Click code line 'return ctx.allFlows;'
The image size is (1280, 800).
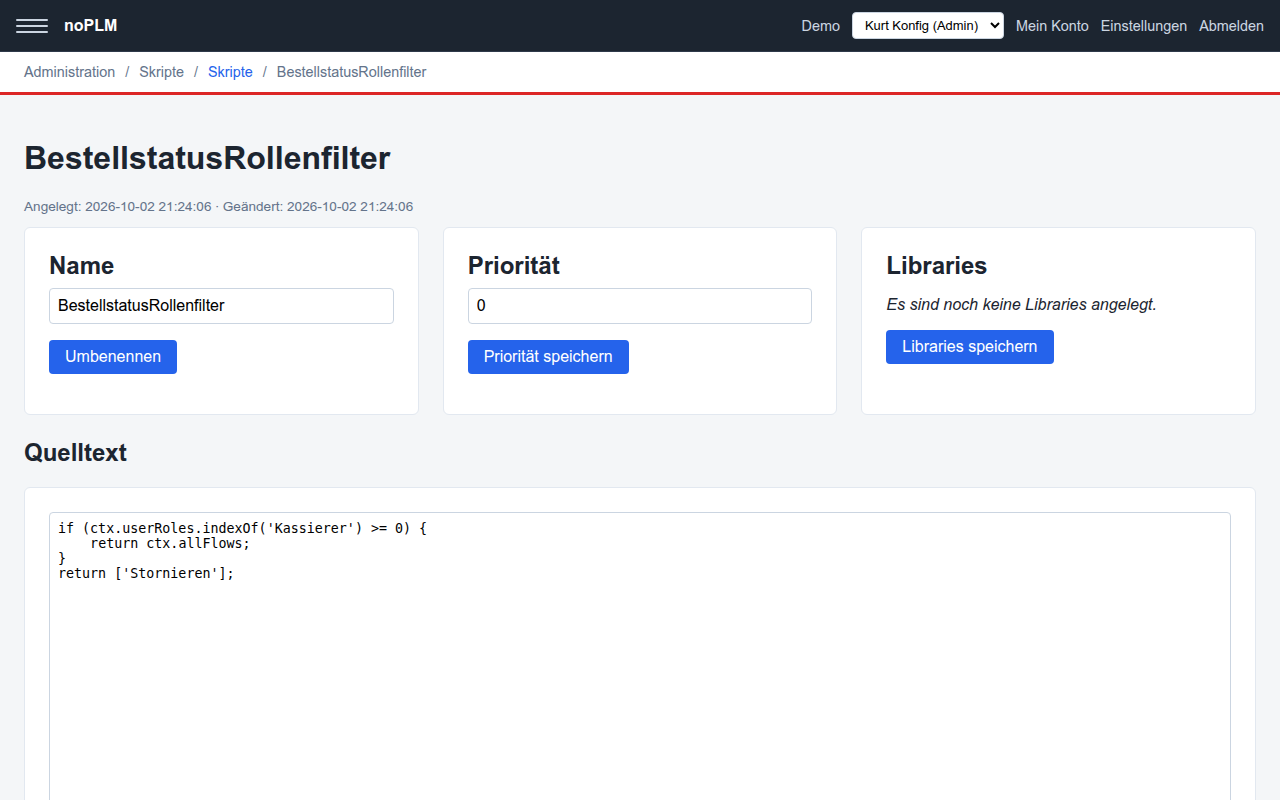click(170, 543)
